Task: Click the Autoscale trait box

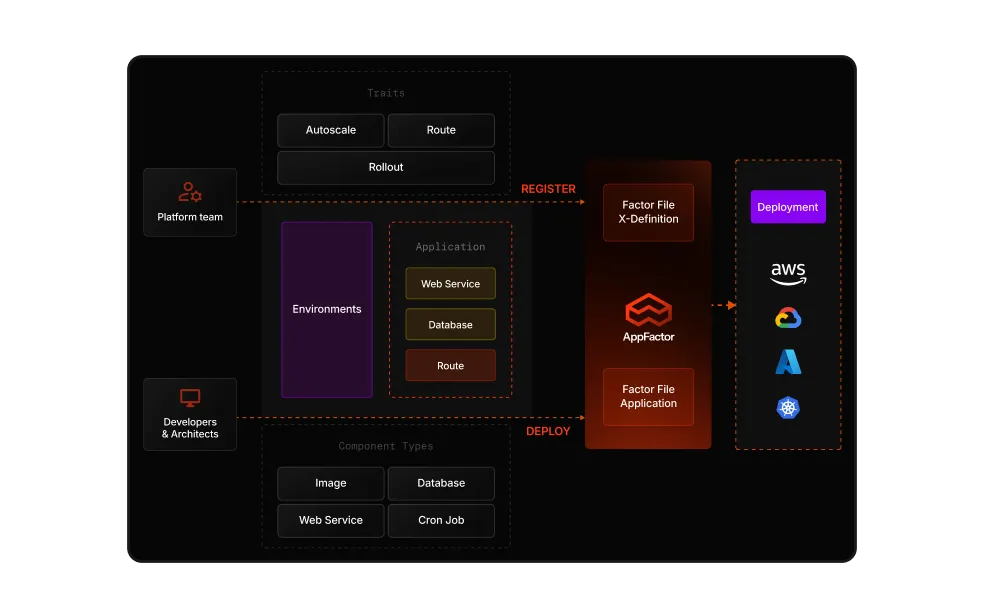Action: tap(331, 130)
